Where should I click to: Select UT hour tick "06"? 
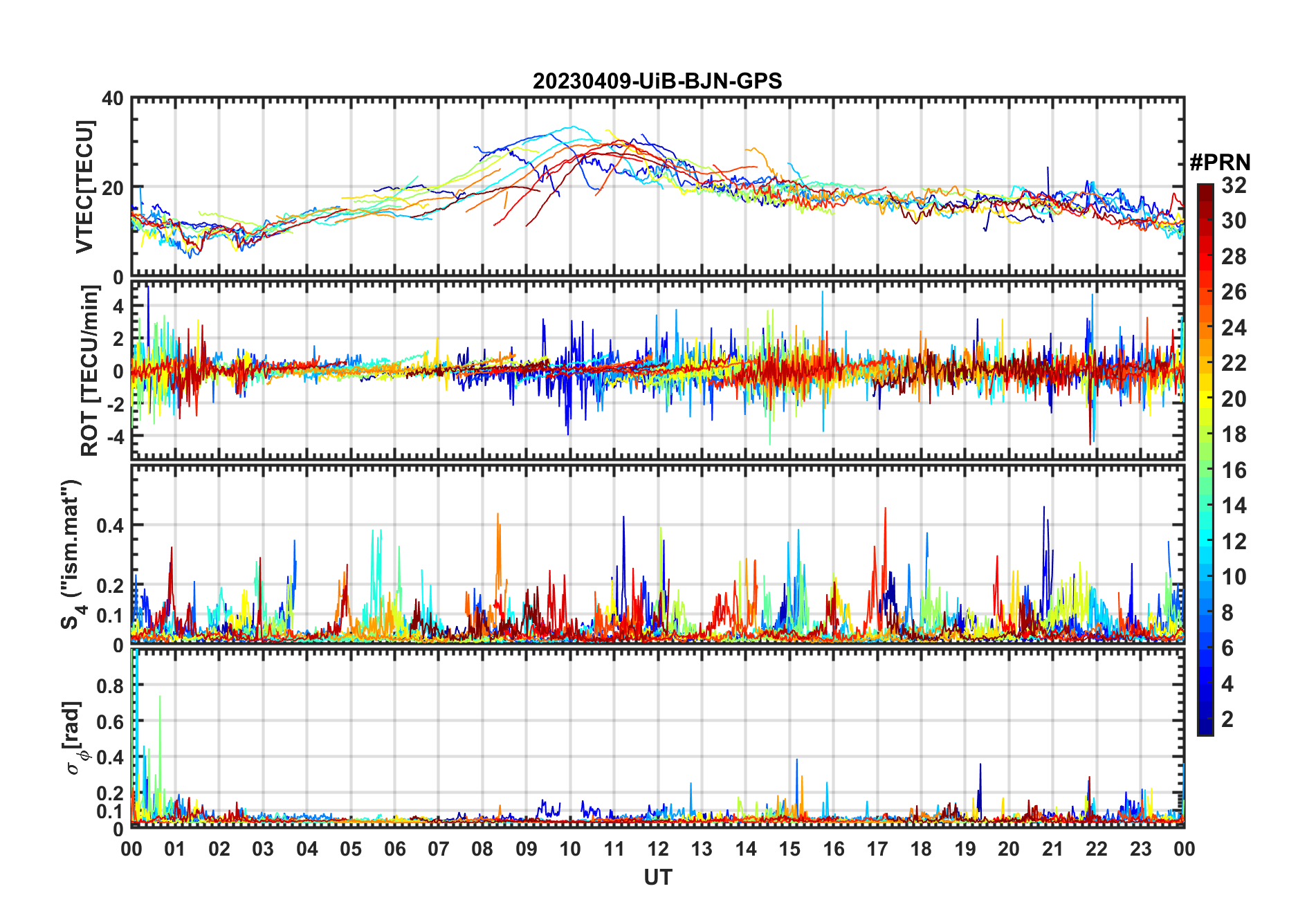[x=395, y=849]
